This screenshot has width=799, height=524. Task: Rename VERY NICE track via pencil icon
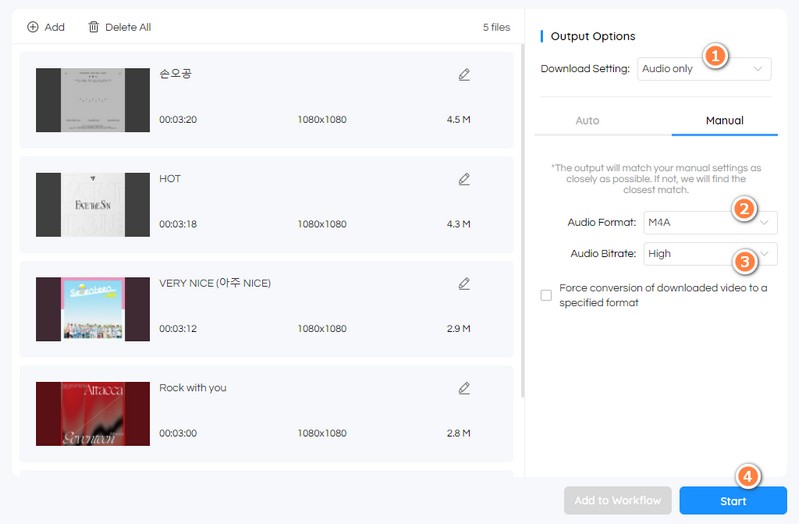point(464,284)
